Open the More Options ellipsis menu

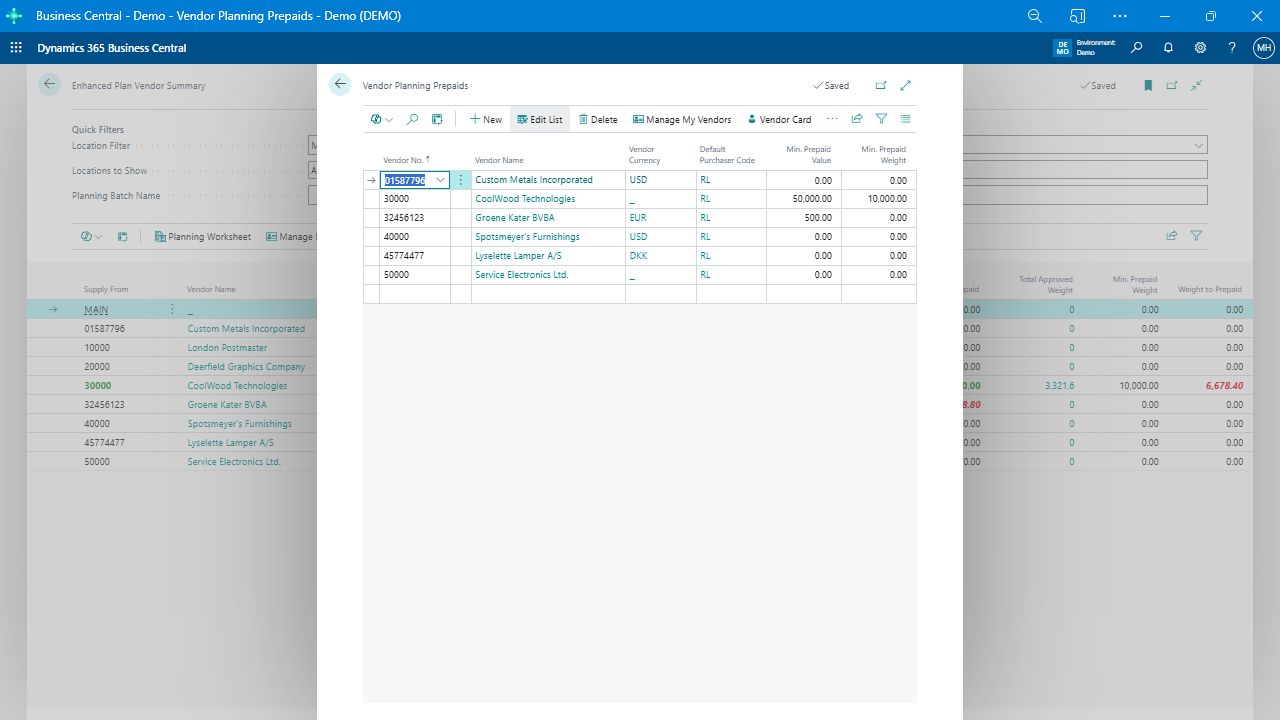832,119
